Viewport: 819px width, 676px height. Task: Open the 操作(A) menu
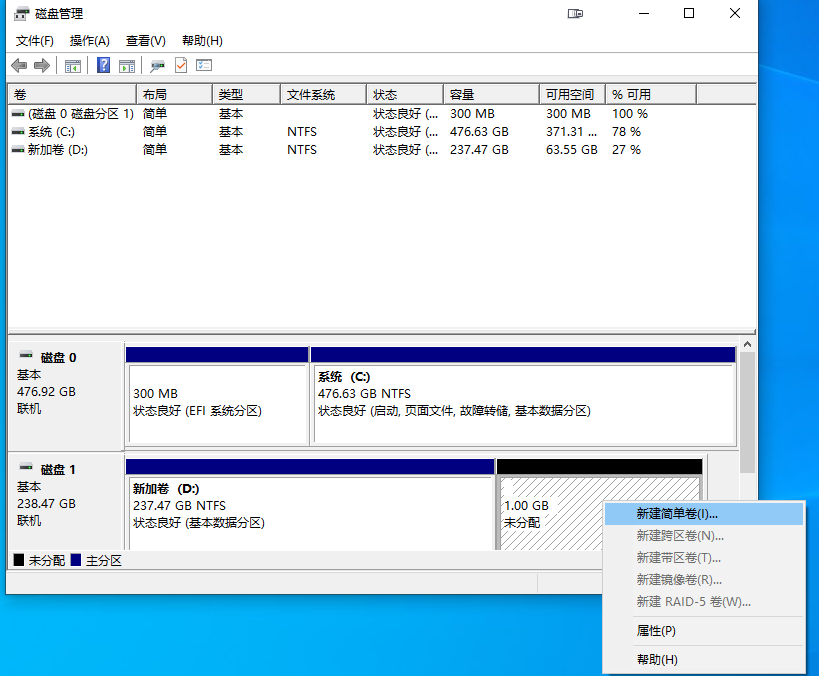tap(89, 41)
